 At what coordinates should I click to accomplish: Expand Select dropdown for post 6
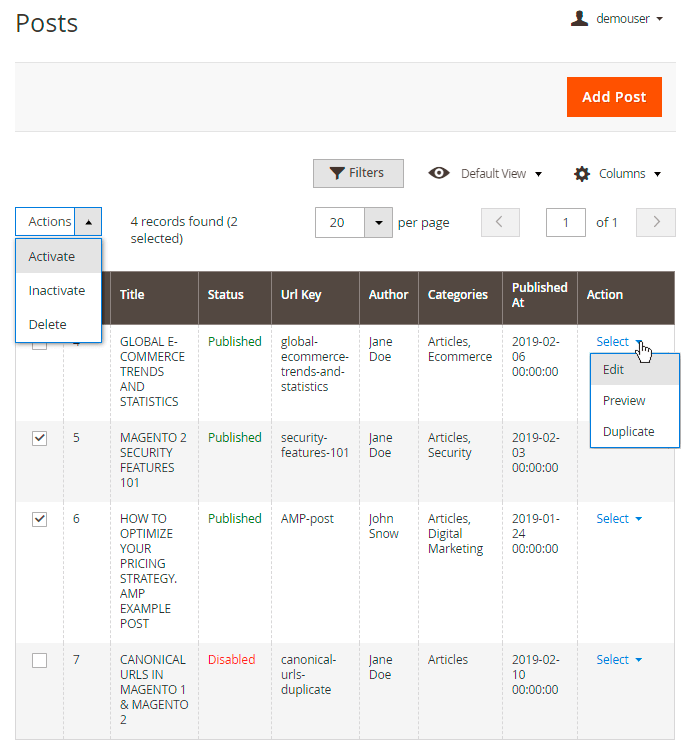pyautogui.click(x=619, y=519)
